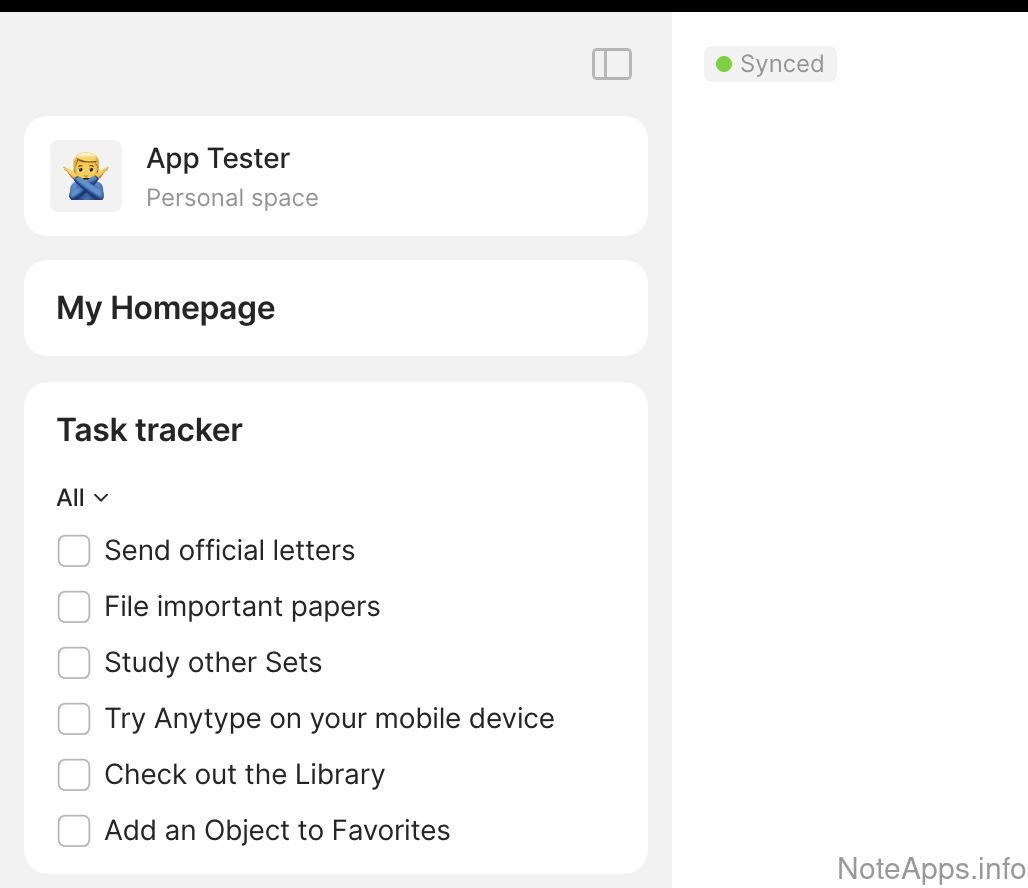Click the App Tester avatar emoji
The height and width of the screenshot is (888, 1028).
86,176
